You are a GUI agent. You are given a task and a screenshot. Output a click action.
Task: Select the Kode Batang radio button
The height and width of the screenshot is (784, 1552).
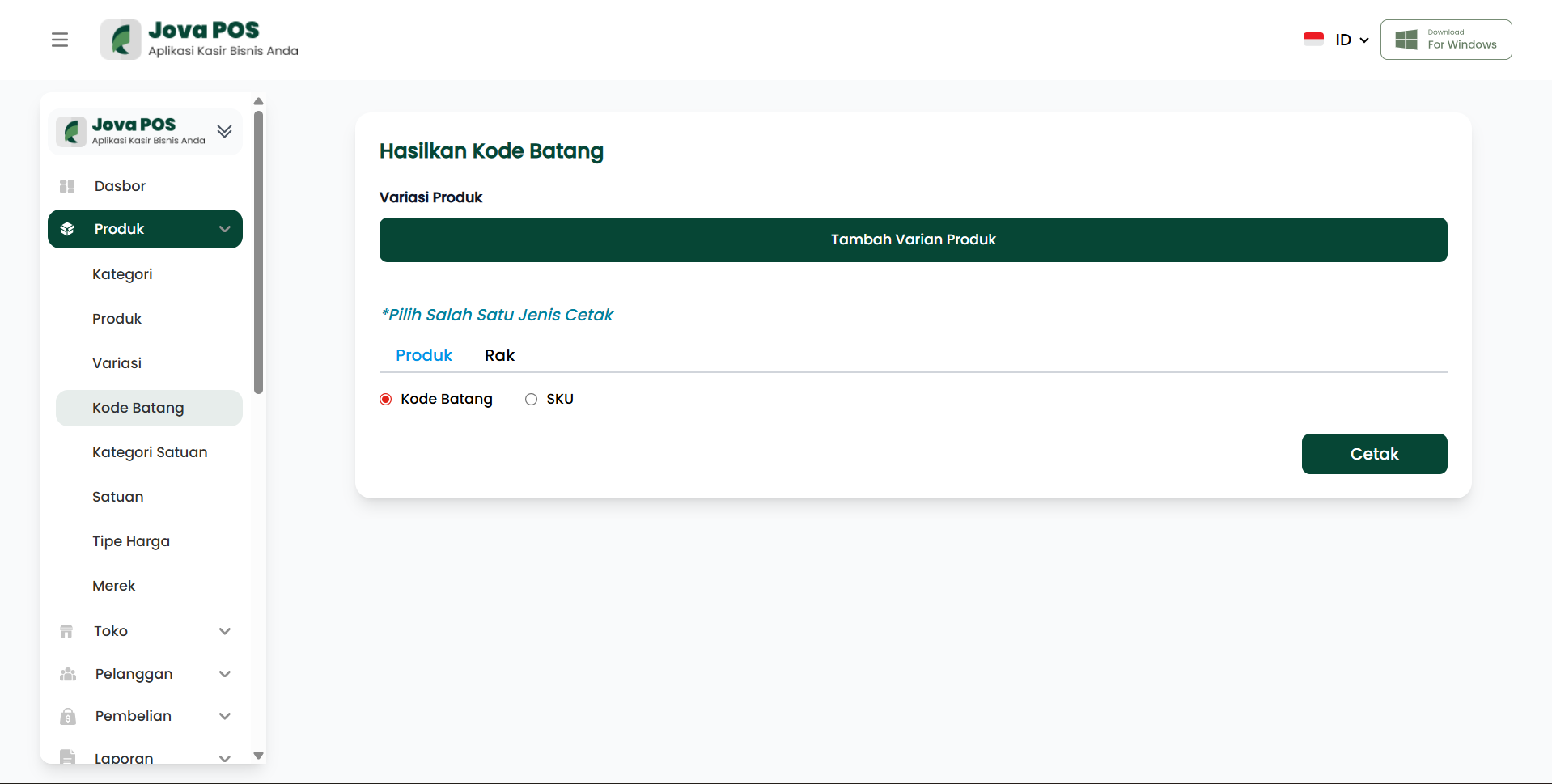click(386, 400)
